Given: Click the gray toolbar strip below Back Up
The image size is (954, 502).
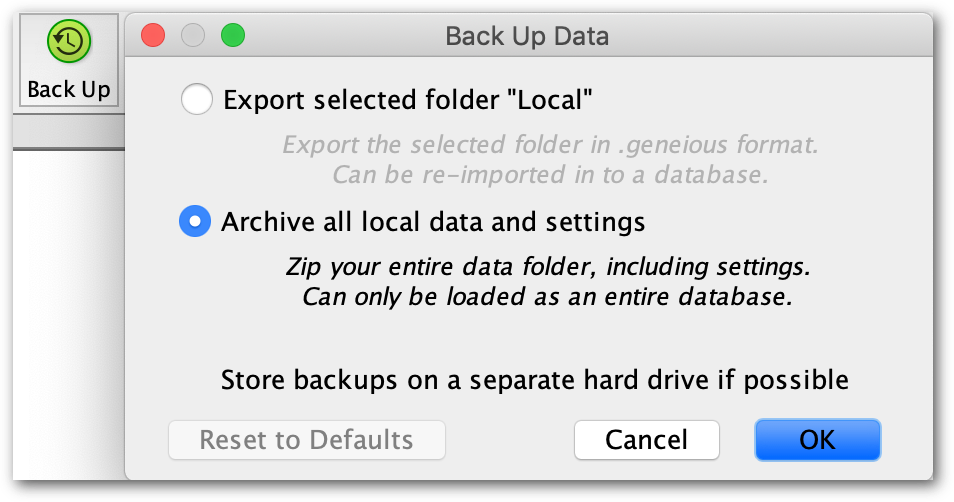Looking at the screenshot, I should 69,131.
